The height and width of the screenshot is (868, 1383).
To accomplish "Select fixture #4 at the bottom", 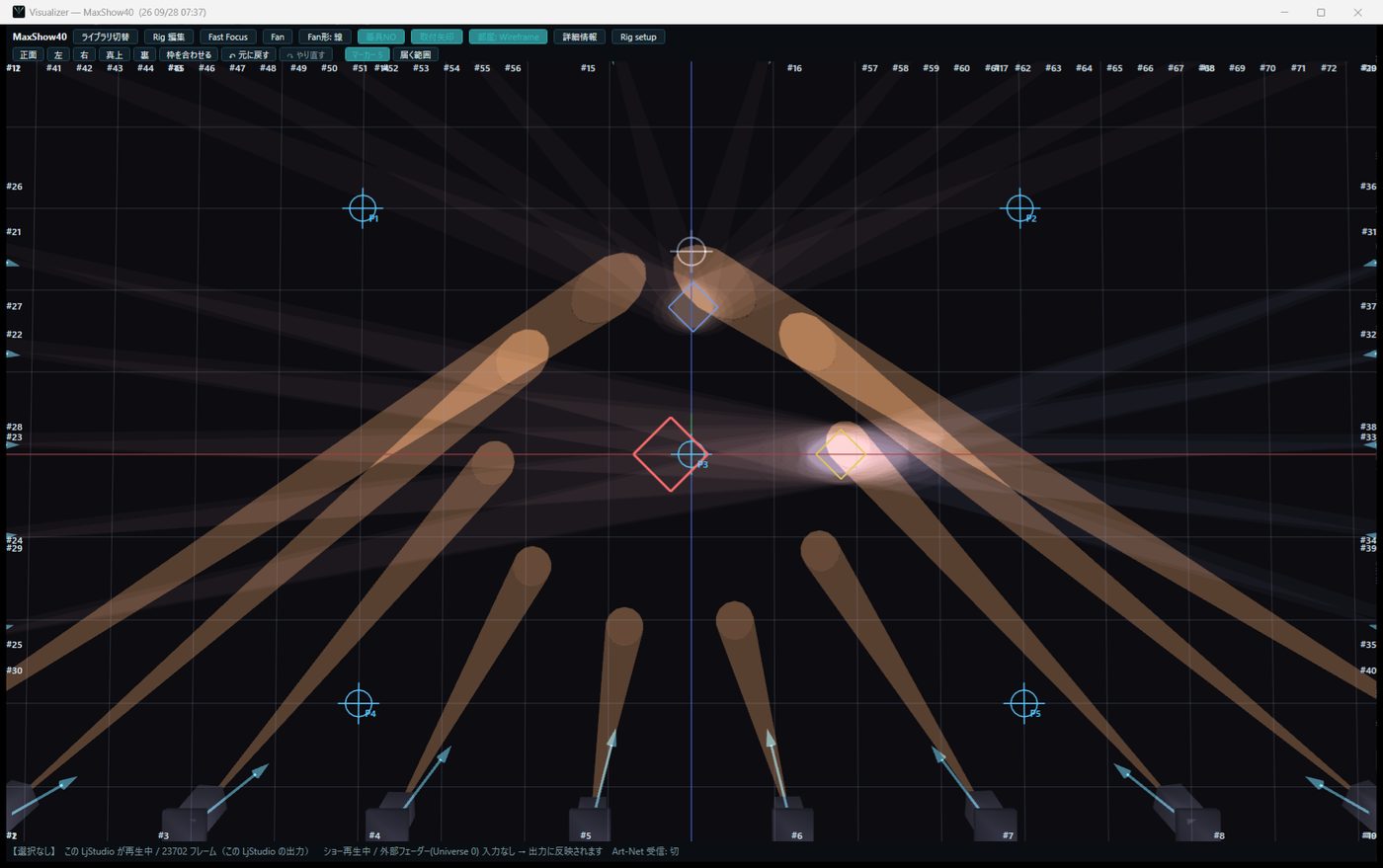I will 388,818.
